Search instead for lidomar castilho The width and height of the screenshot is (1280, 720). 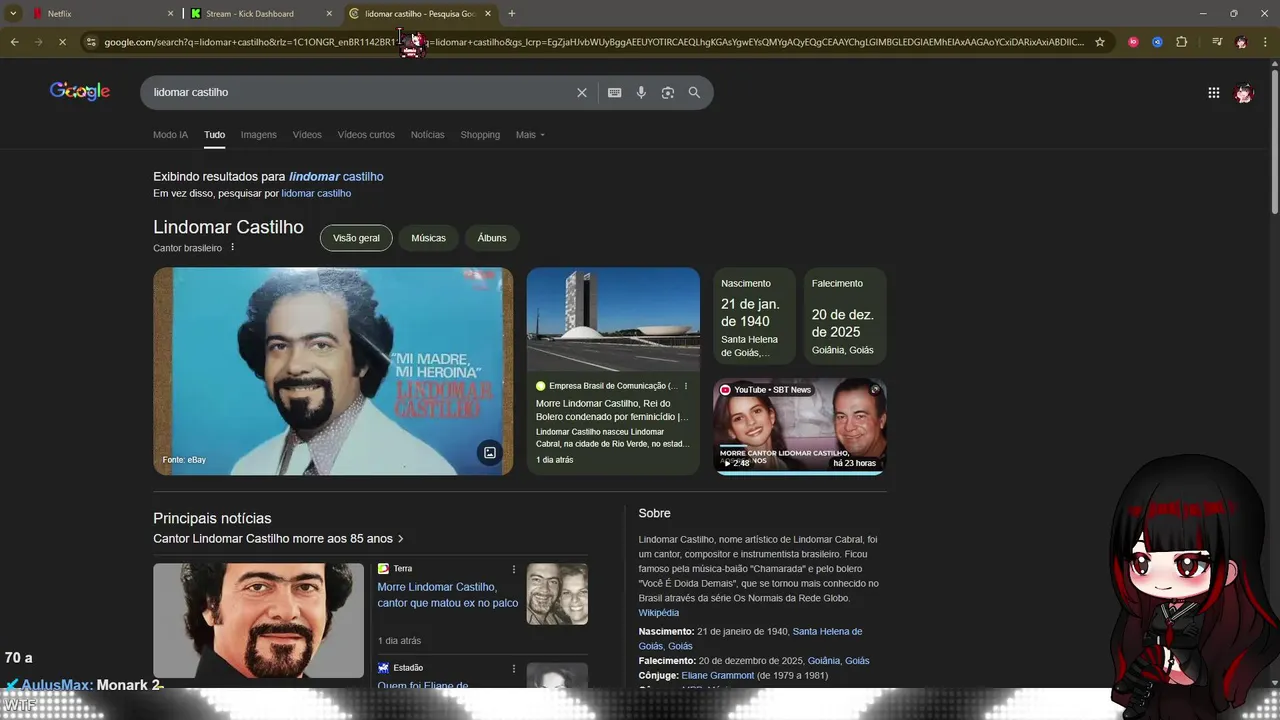[316, 193]
